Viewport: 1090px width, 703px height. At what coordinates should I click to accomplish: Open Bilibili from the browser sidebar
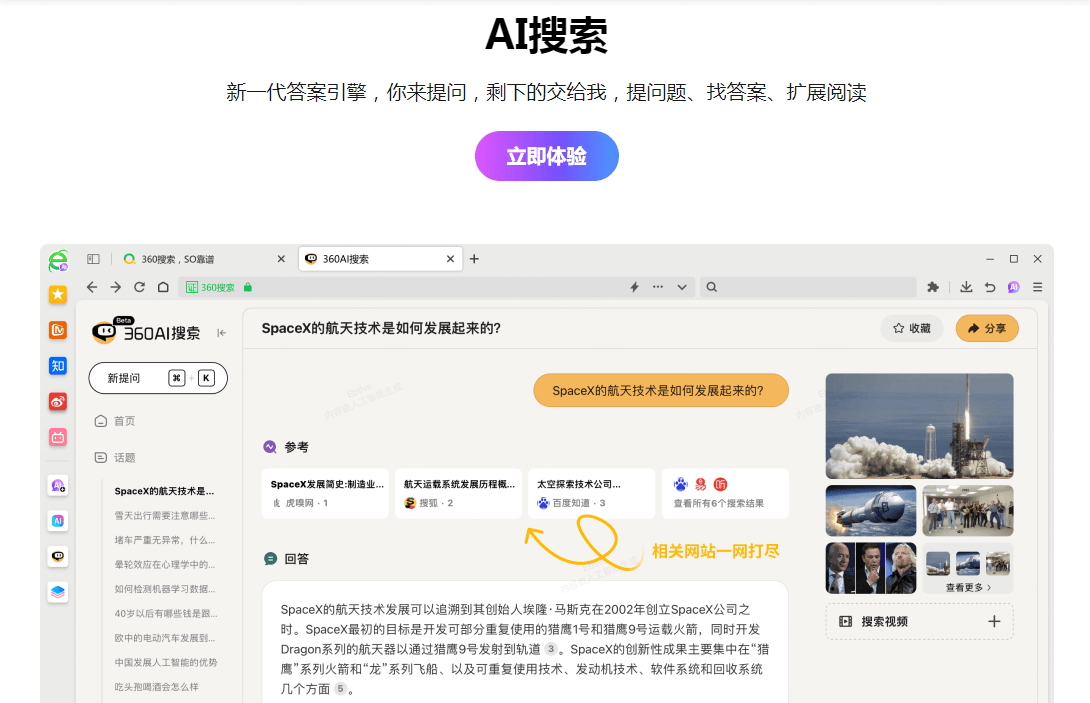(x=57, y=437)
